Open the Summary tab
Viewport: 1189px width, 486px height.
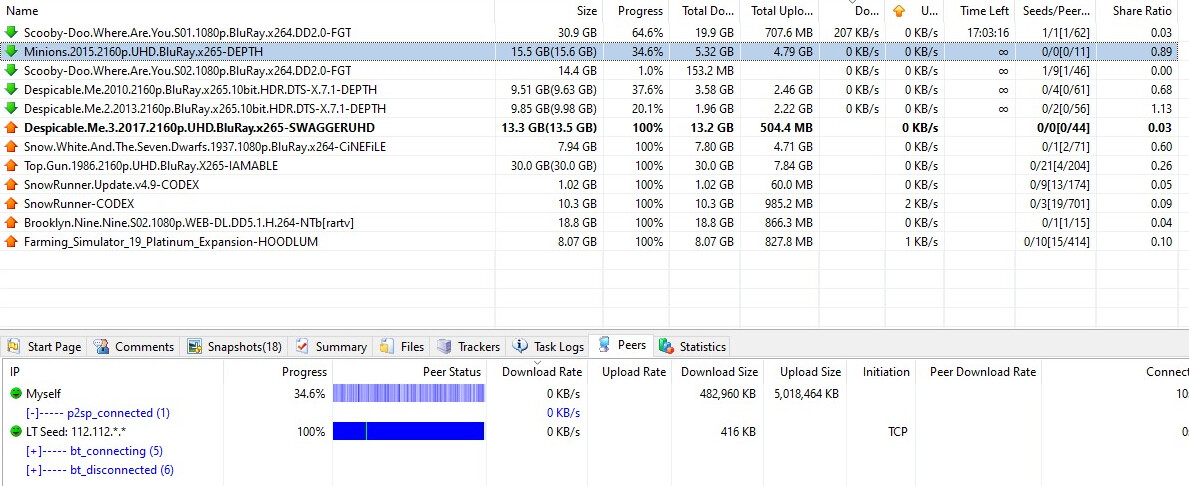331,347
